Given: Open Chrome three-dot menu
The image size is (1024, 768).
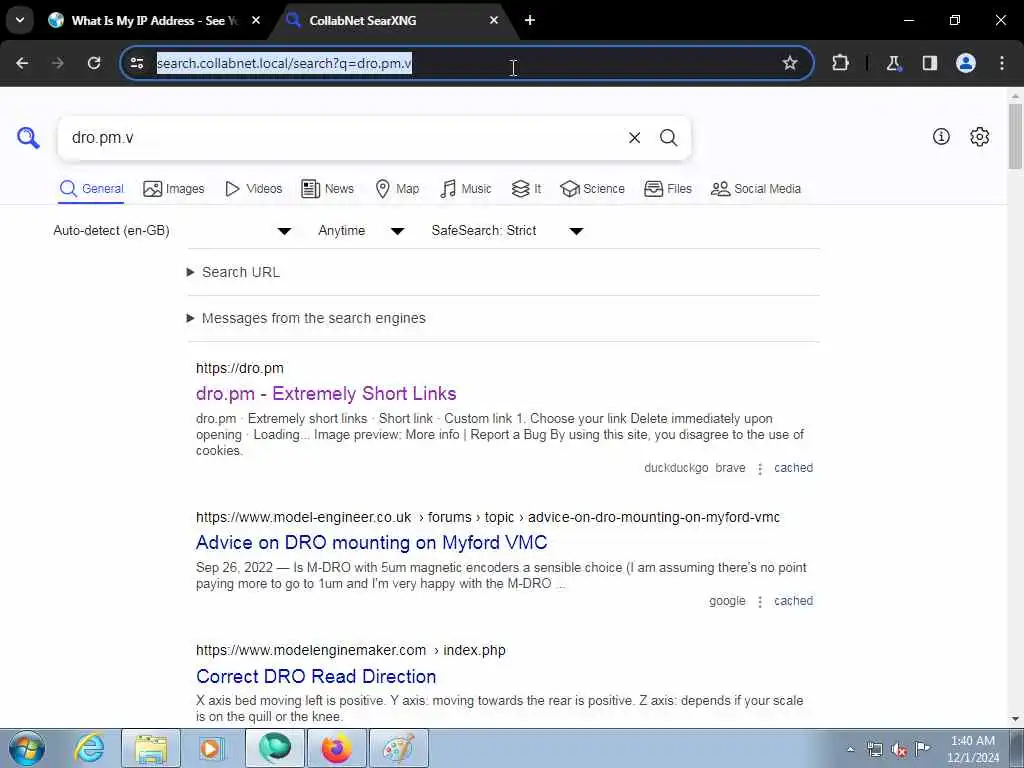Looking at the screenshot, I should click(1002, 63).
